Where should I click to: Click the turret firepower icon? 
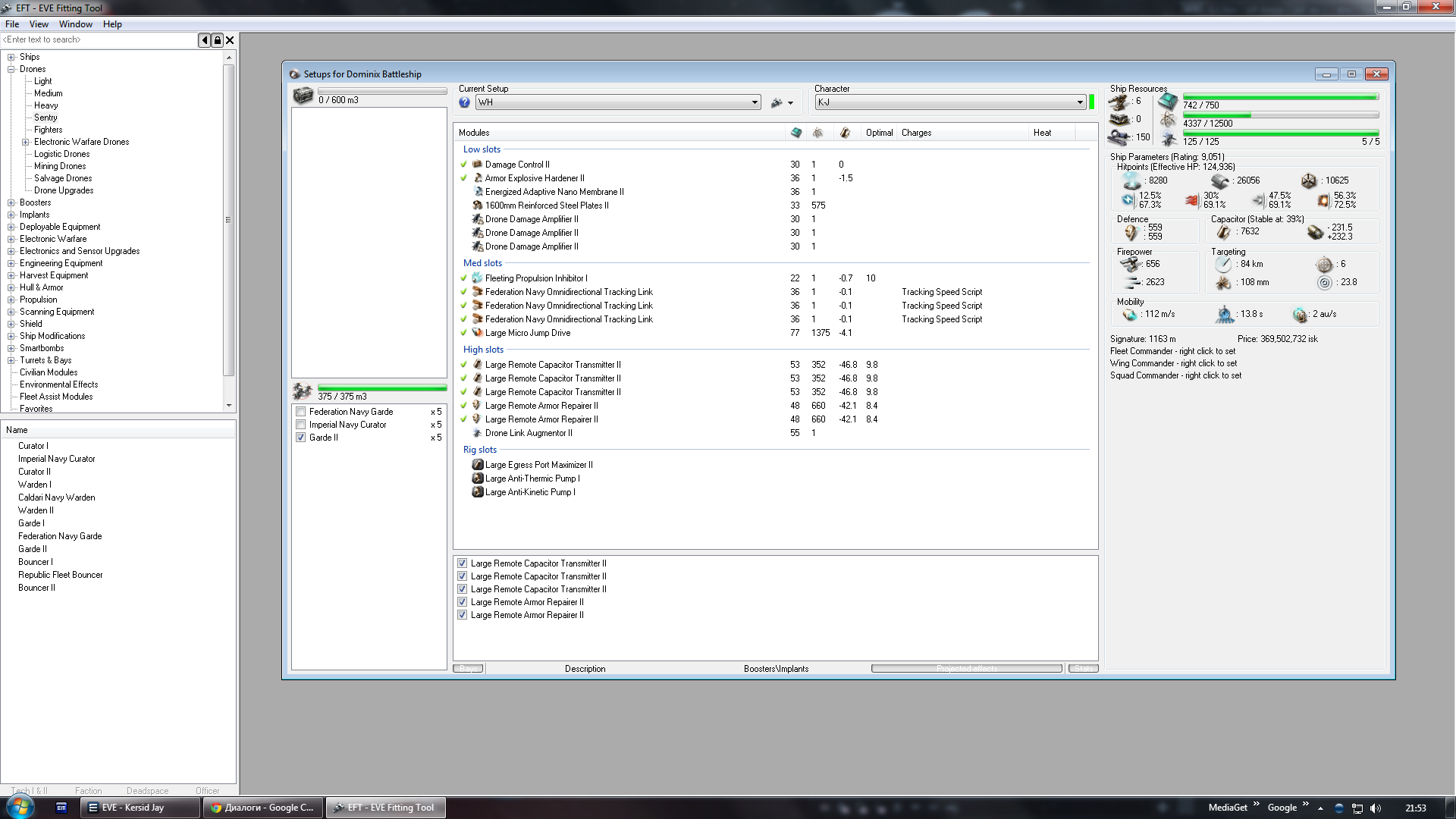[x=1131, y=264]
